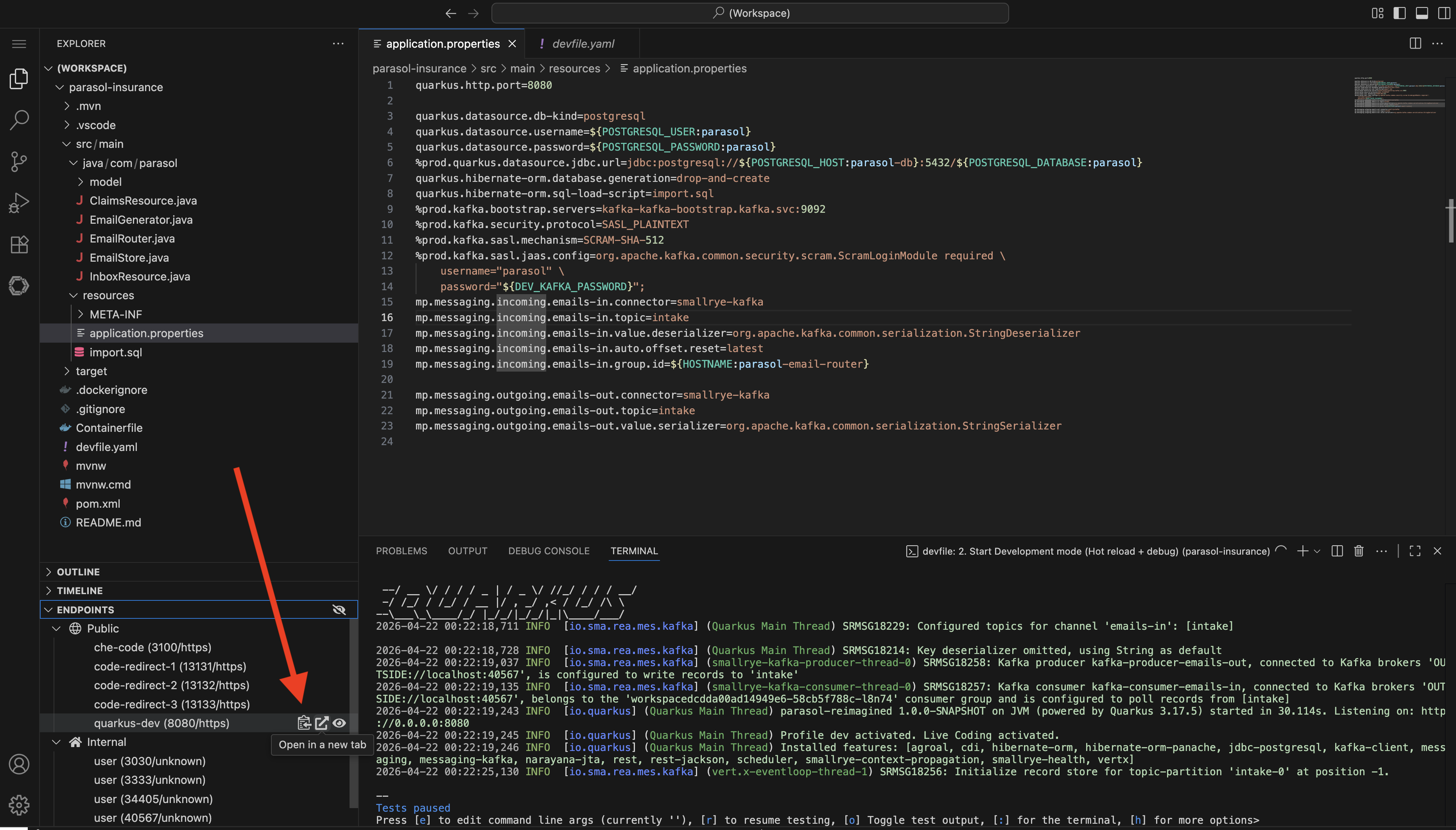Open pom.xml from the explorer
Viewport: 1456px width, 830px height.
pyautogui.click(x=98, y=503)
